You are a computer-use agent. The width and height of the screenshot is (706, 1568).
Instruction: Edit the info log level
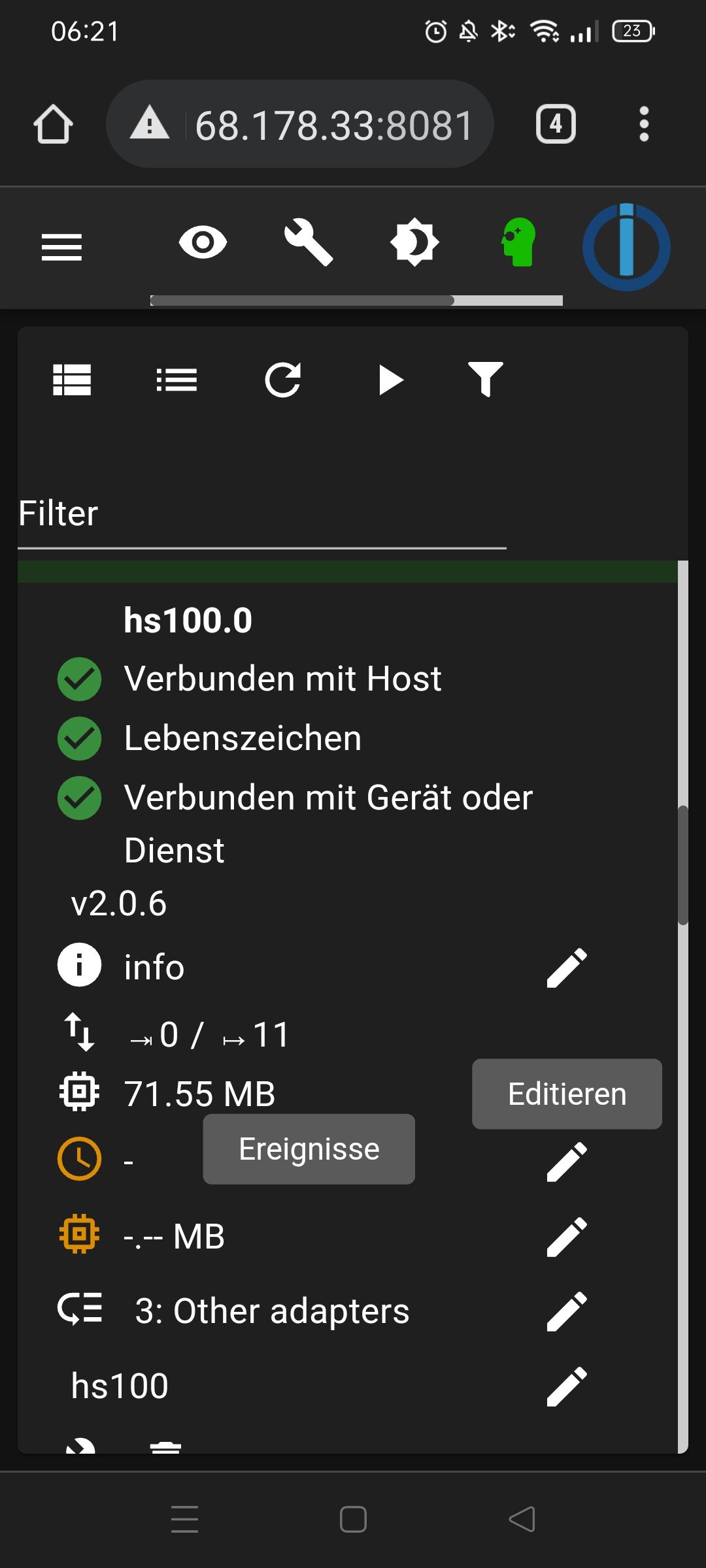[567, 968]
